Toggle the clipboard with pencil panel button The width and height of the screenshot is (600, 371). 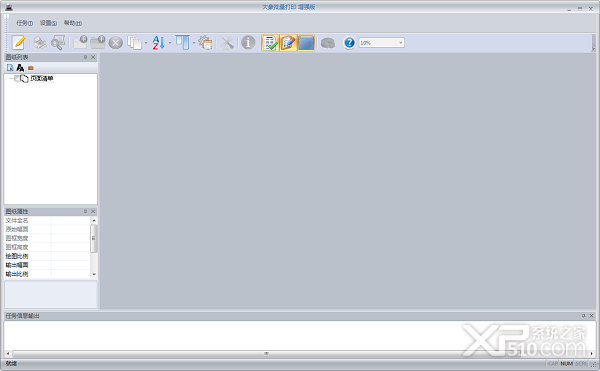[x=288, y=42]
